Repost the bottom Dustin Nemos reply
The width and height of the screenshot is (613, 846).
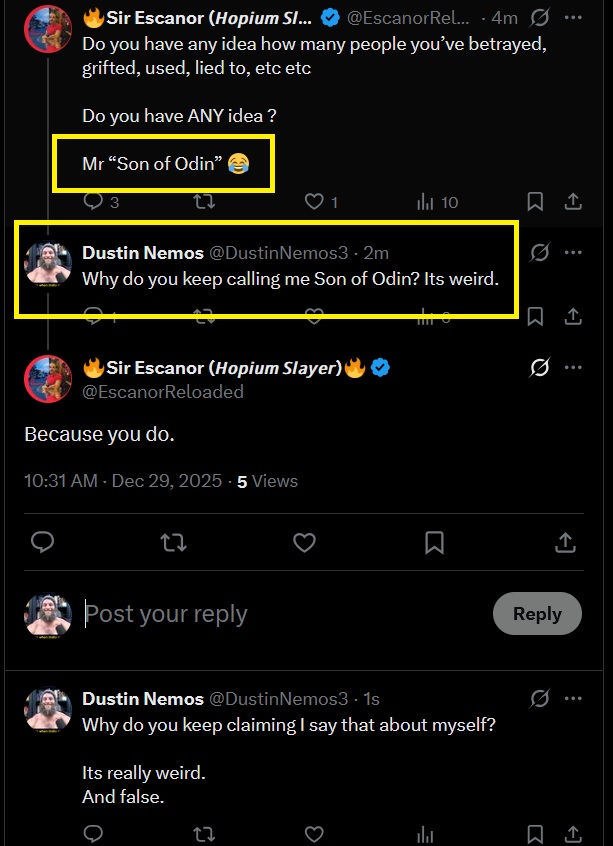204,833
